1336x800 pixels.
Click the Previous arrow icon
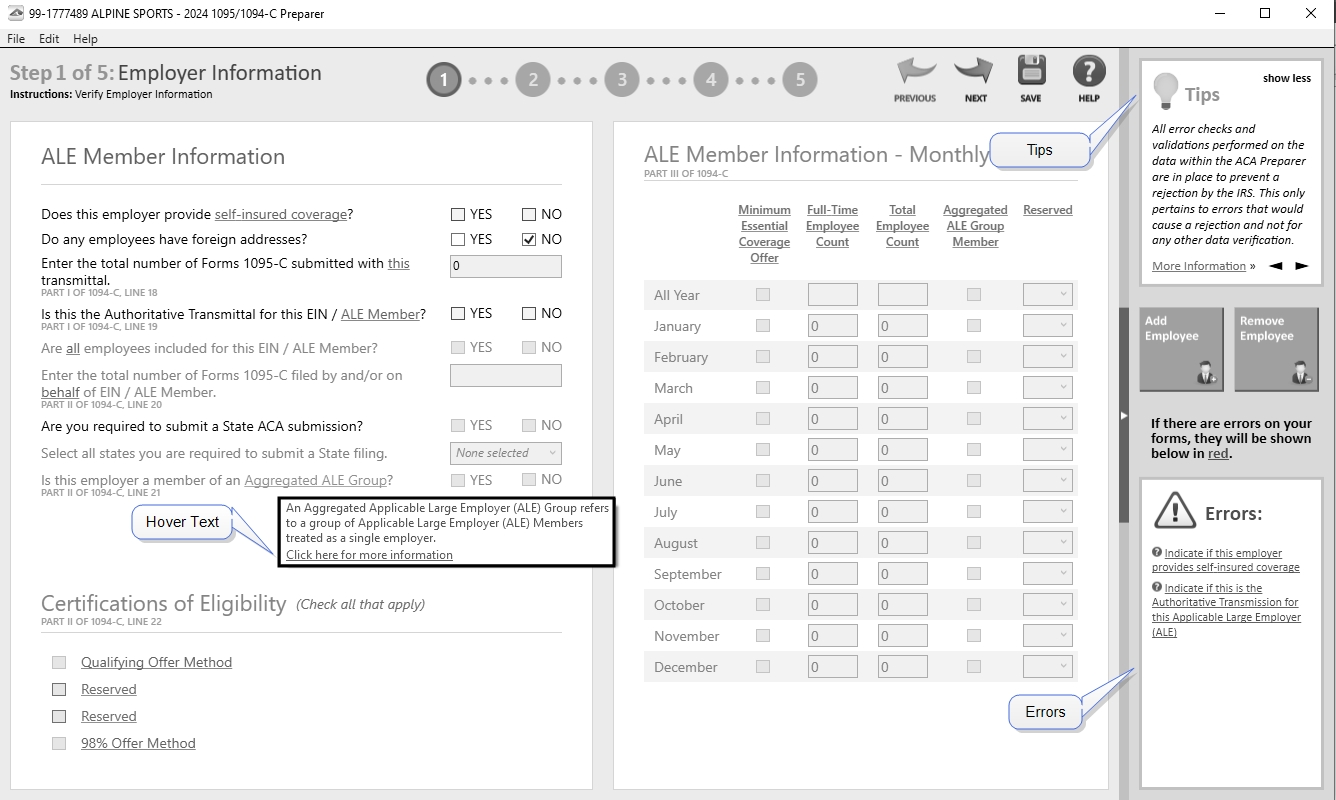tap(915, 73)
